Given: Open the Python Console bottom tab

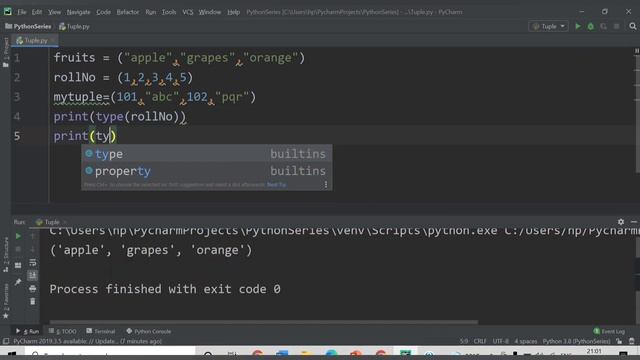Looking at the screenshot, I should tap(149, 331).
